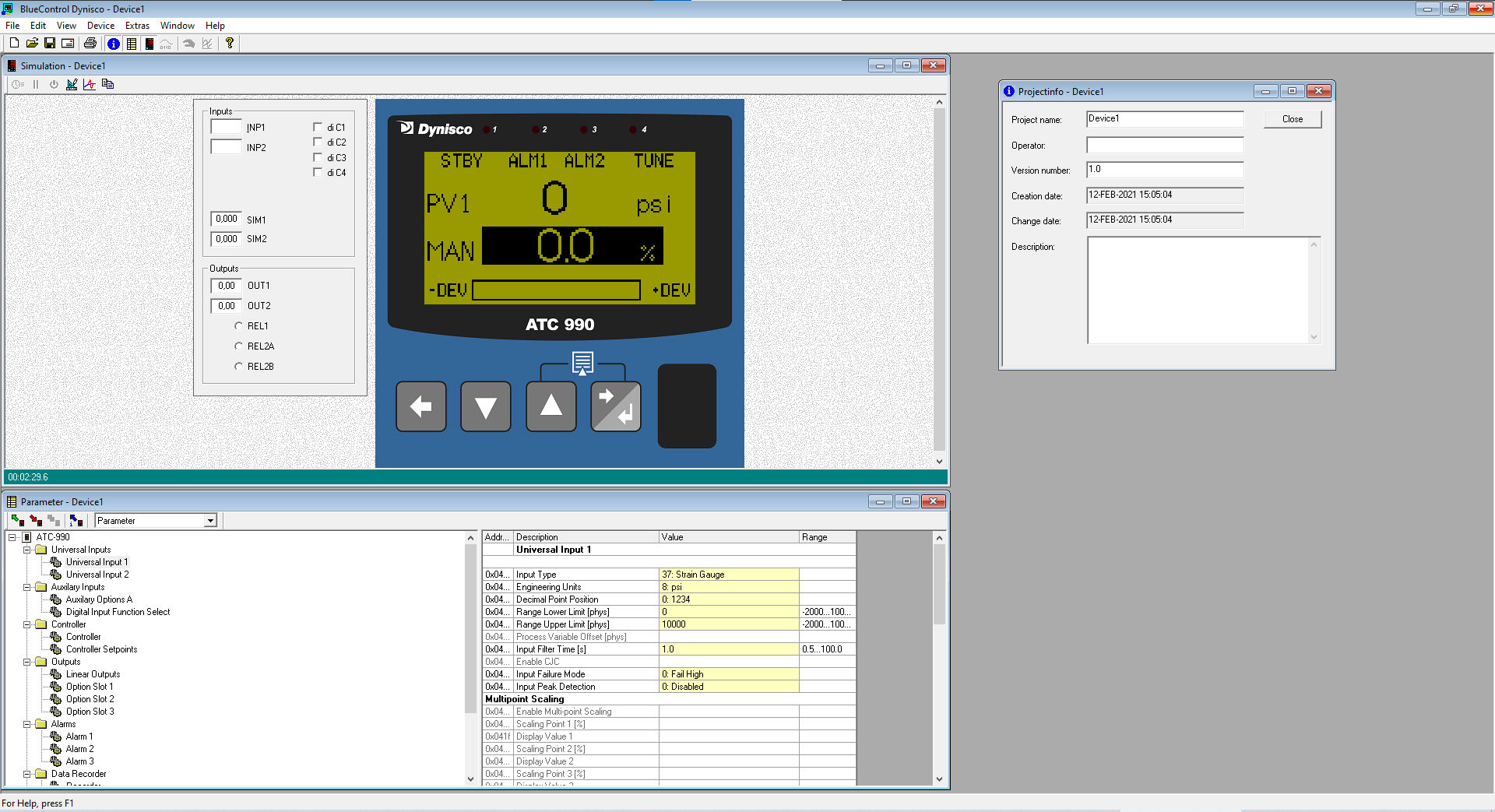Select the REL1 radio button
This screenshot has height=812, width=1495.
pos(239,326)
